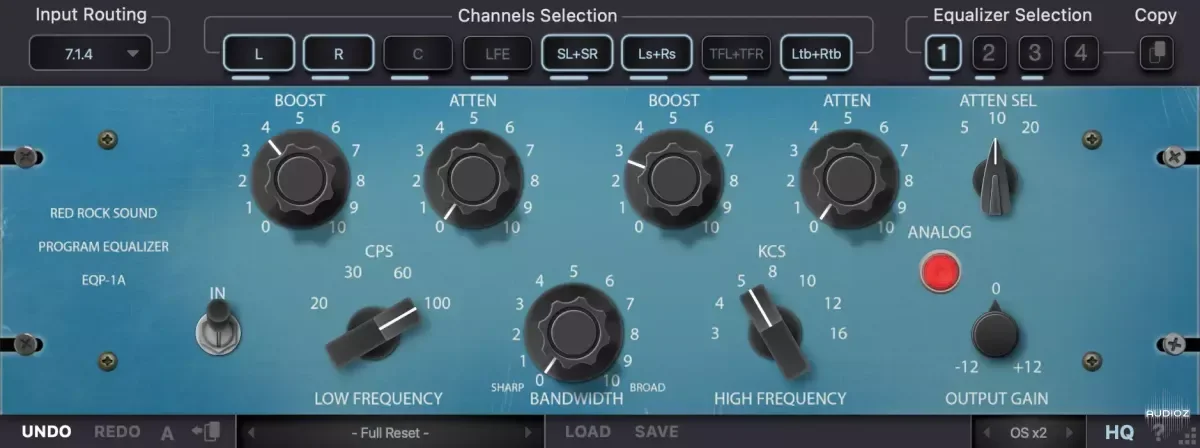The image size is (1200, 448).
Task: Set ATTEN SEL to 20
Action: coord(1031,127)
